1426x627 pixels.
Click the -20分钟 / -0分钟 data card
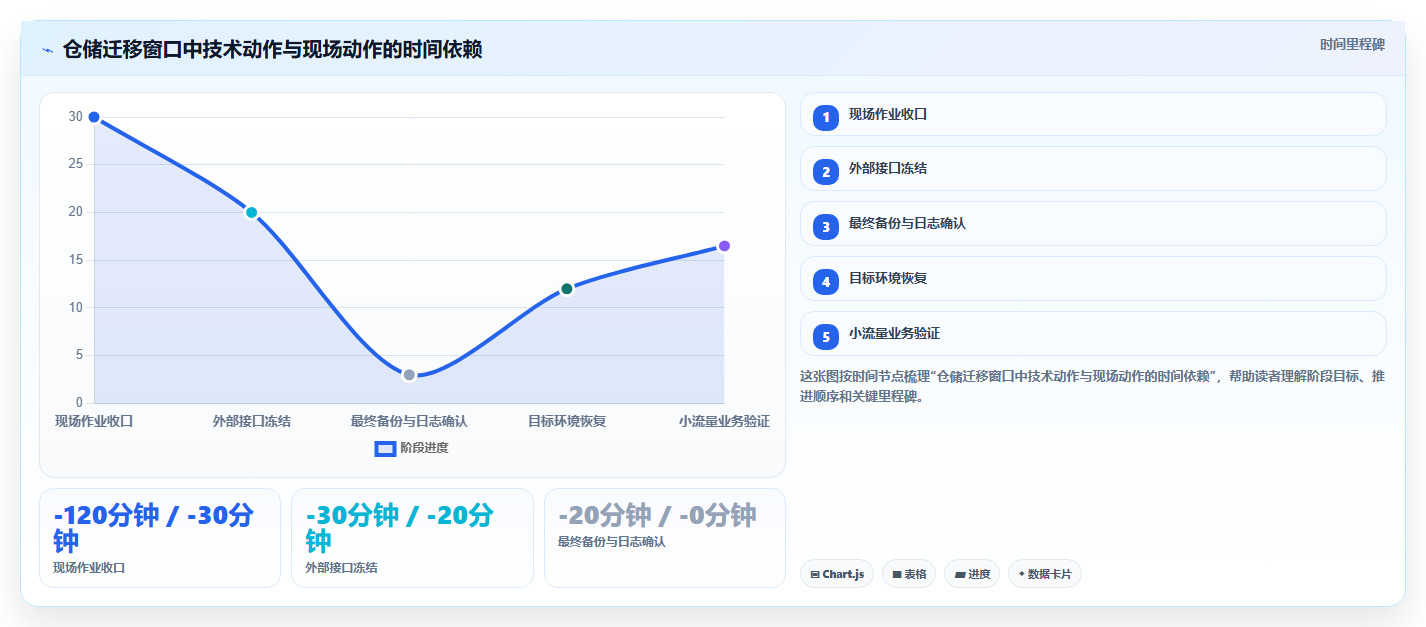coord(665,538)
